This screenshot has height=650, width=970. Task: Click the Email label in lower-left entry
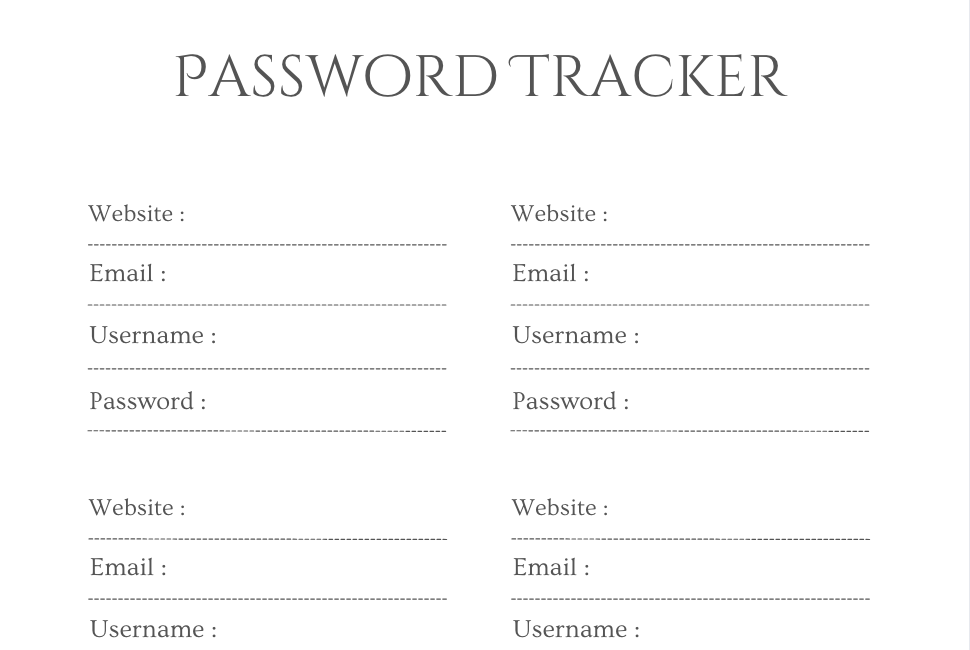pyautogui.click(x=129, y=567)
